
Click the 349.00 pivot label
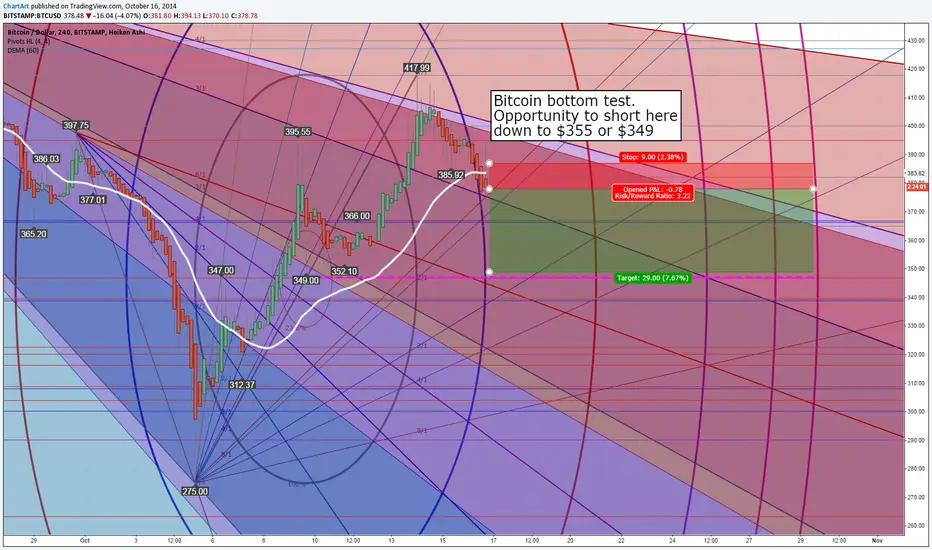(306, 280)
